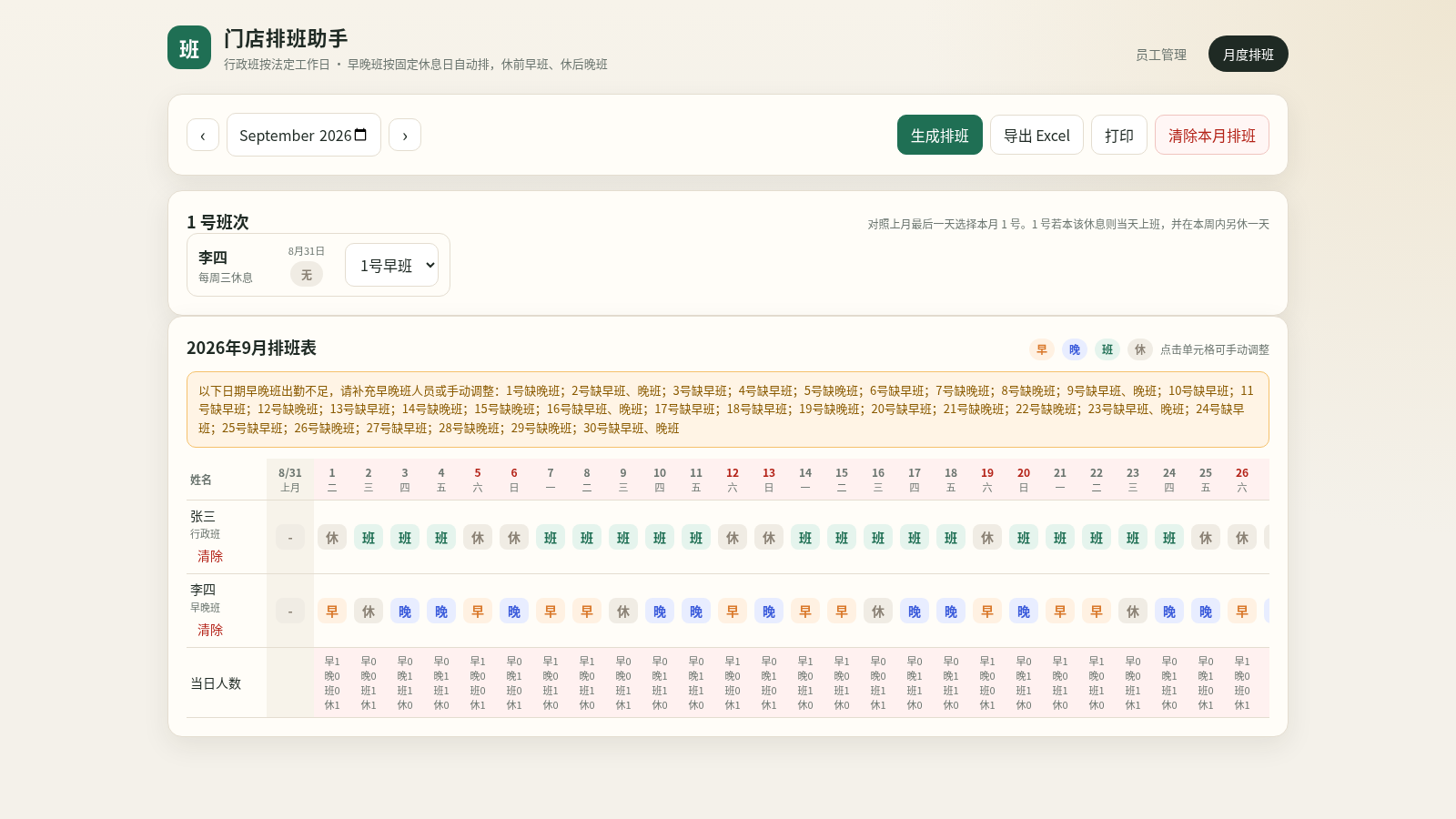Screen dimensions: 1456x819
Task: Click 李四's 8/31 dash cell
Action: tap(290, 611)
